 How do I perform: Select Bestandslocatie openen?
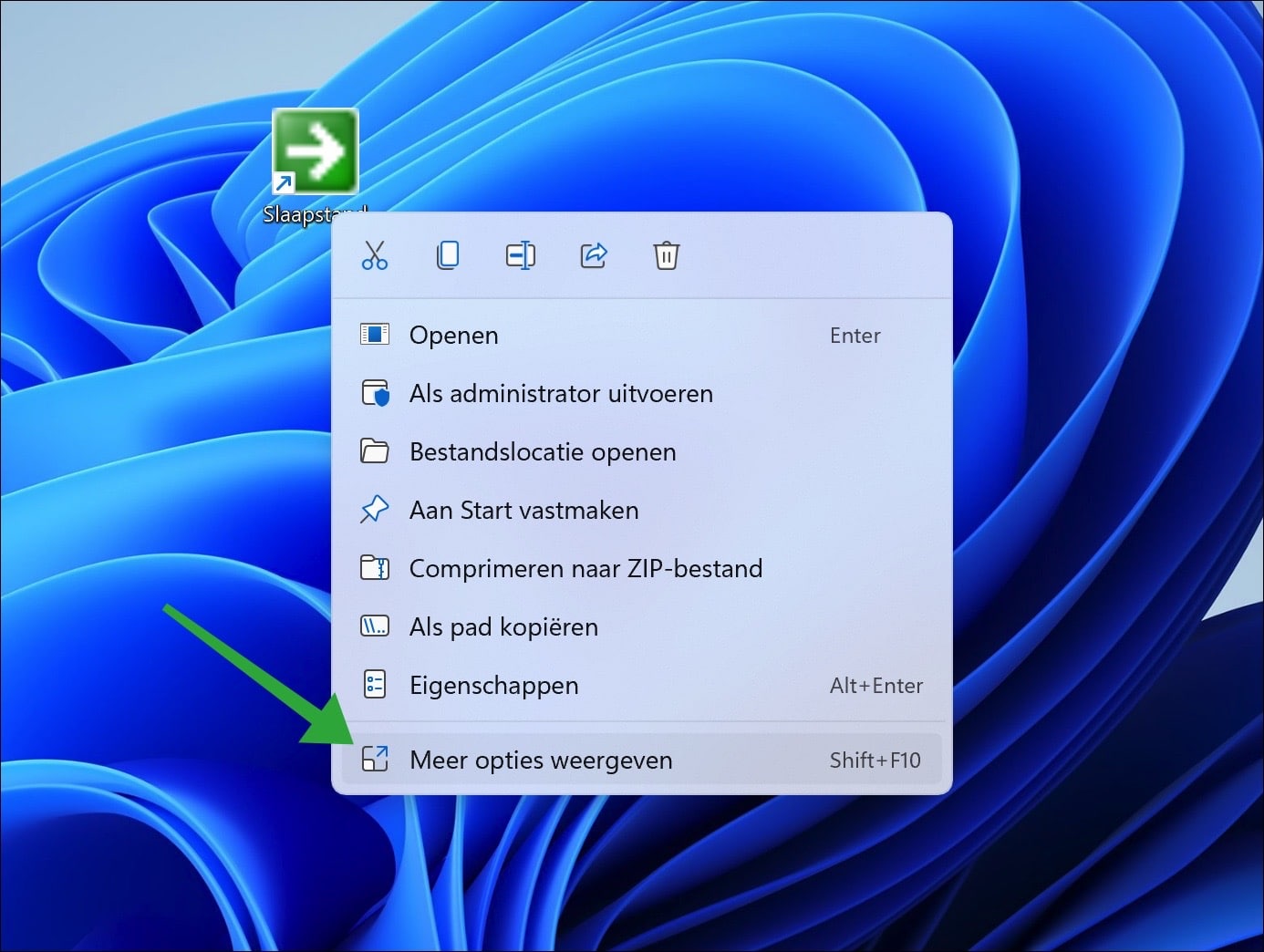pos(542,451)
